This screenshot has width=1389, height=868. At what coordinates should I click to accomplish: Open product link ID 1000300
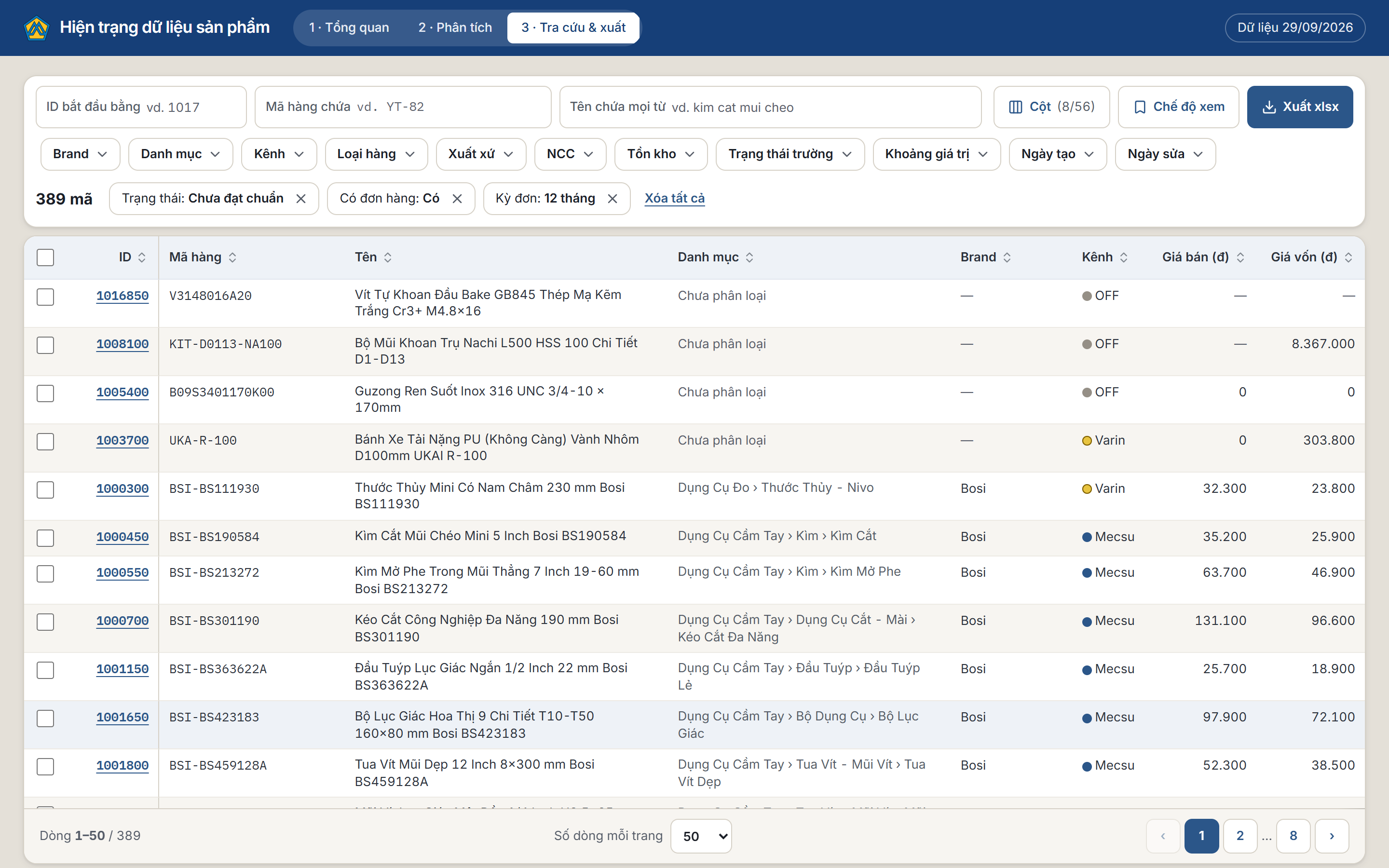tap(122, 488)
